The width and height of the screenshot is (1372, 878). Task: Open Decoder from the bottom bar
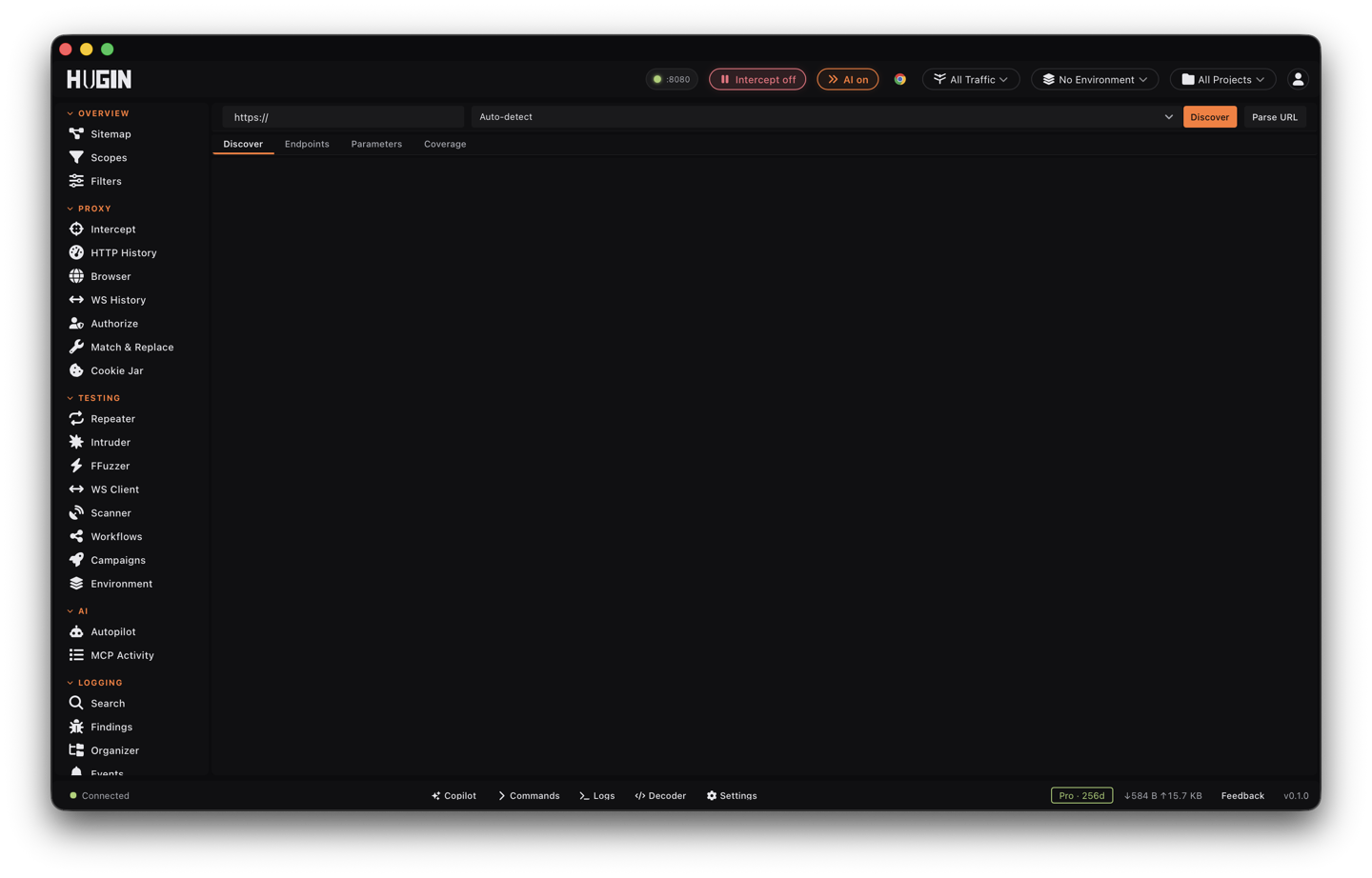(660, 795)
